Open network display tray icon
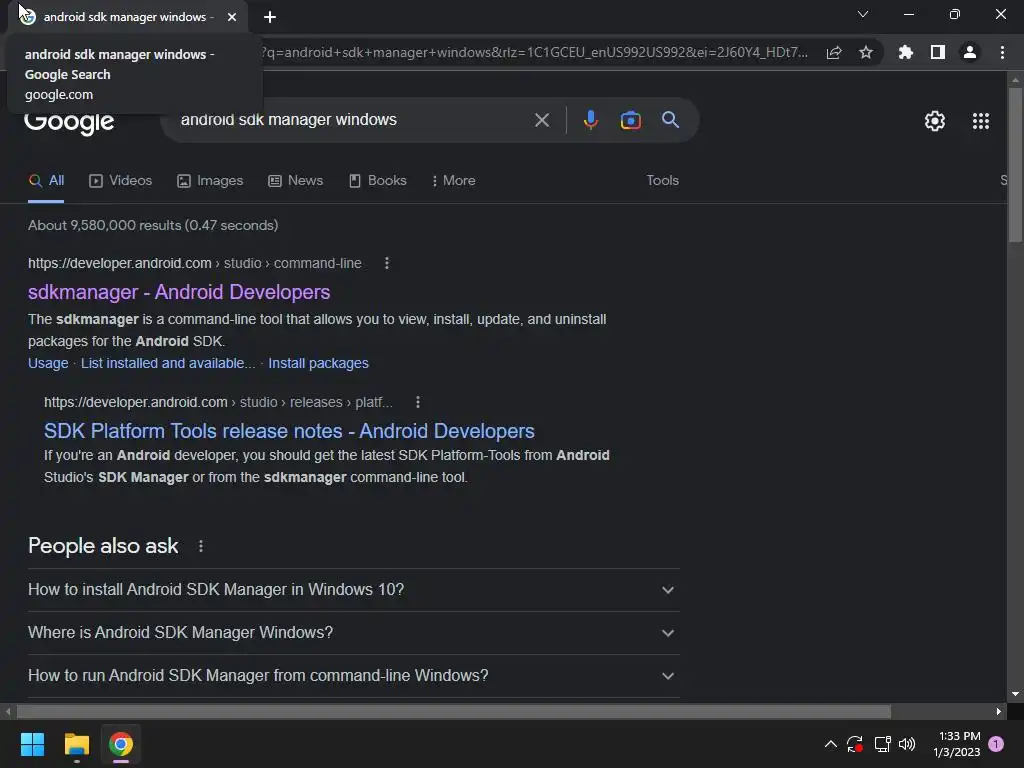 point(882,744)
